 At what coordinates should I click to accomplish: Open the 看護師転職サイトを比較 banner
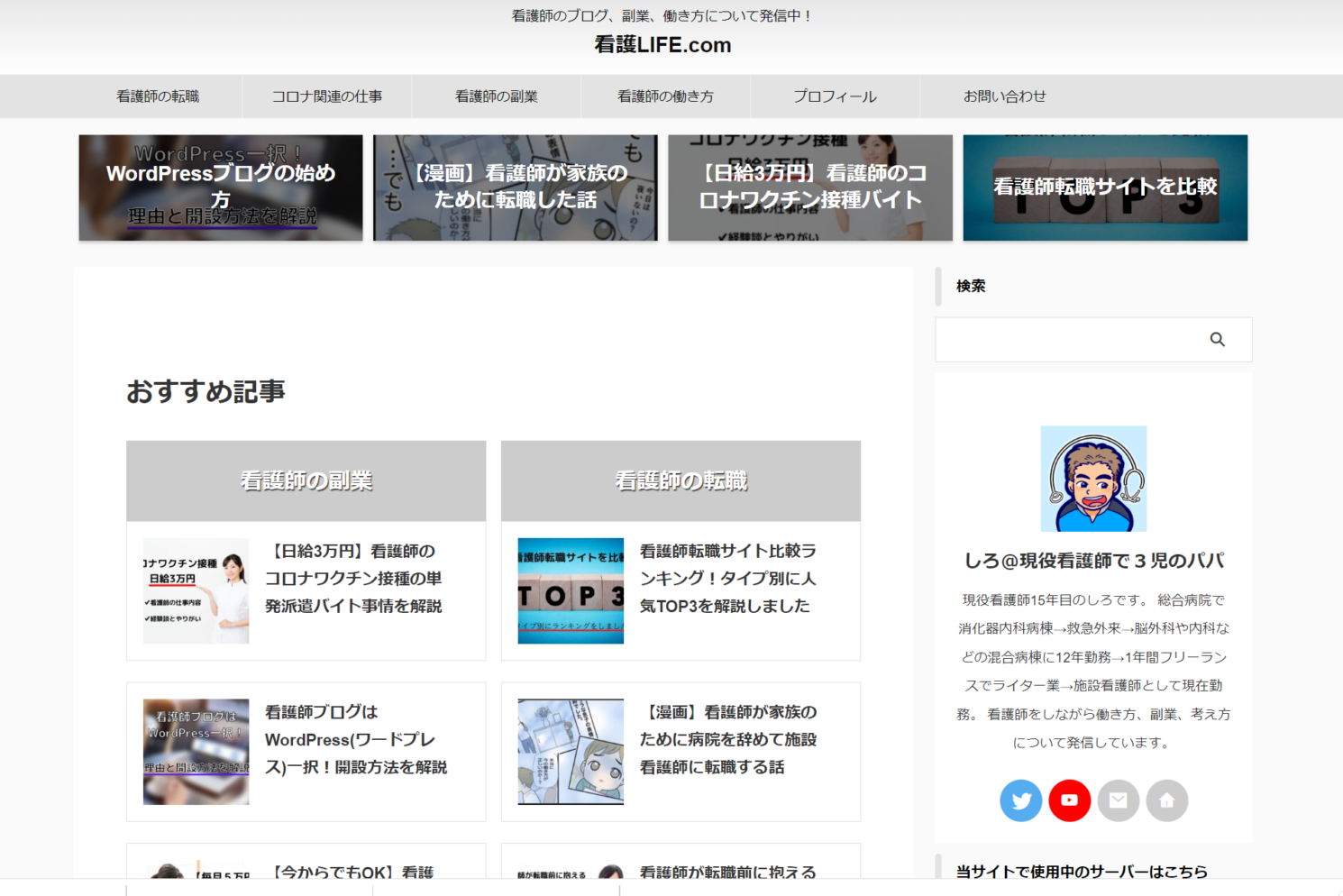tap(1105, 187)
